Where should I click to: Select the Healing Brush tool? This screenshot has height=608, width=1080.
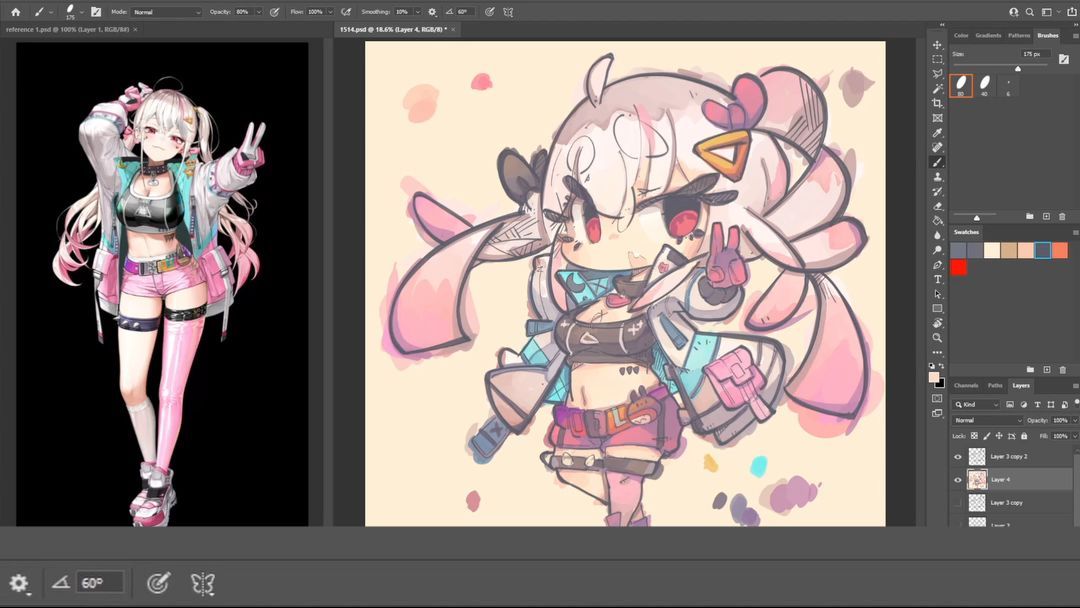[x=937, y=147]
